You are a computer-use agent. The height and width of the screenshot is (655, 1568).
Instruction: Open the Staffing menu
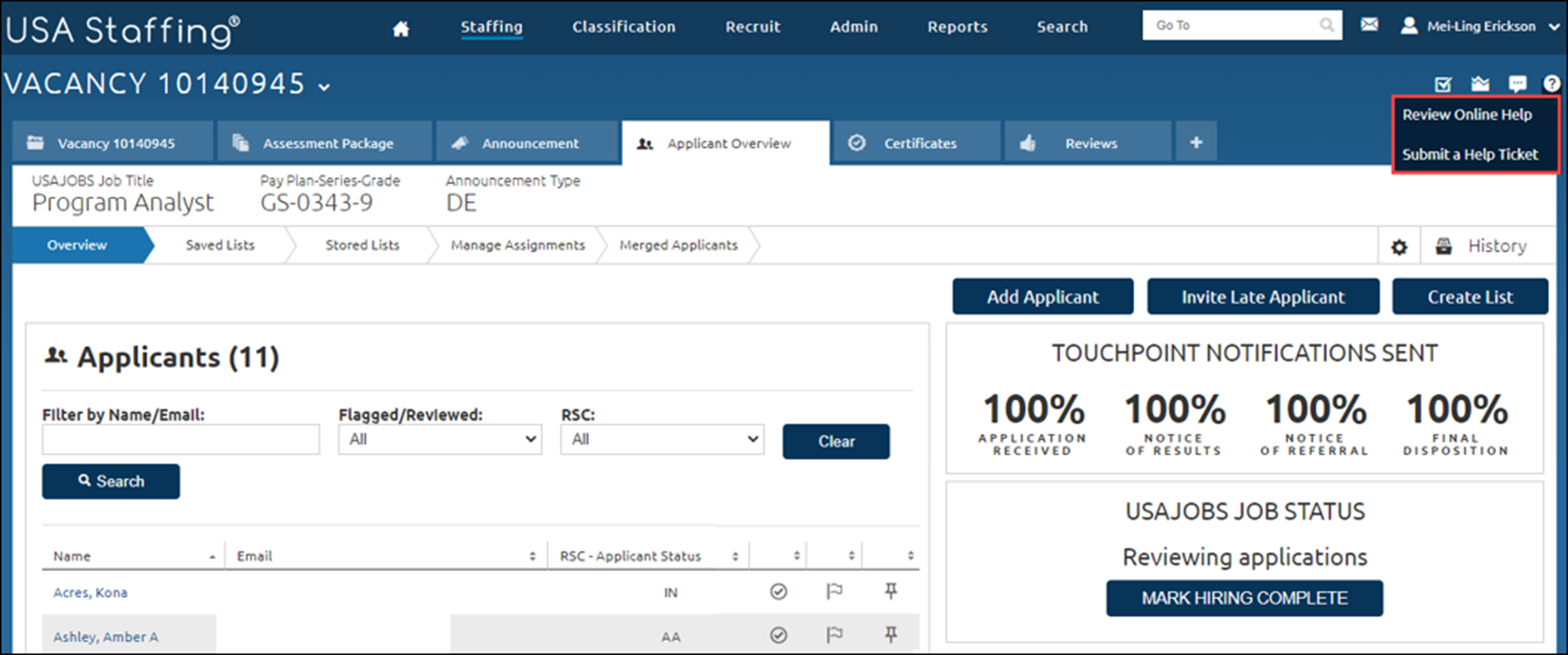tap(491, 27)
